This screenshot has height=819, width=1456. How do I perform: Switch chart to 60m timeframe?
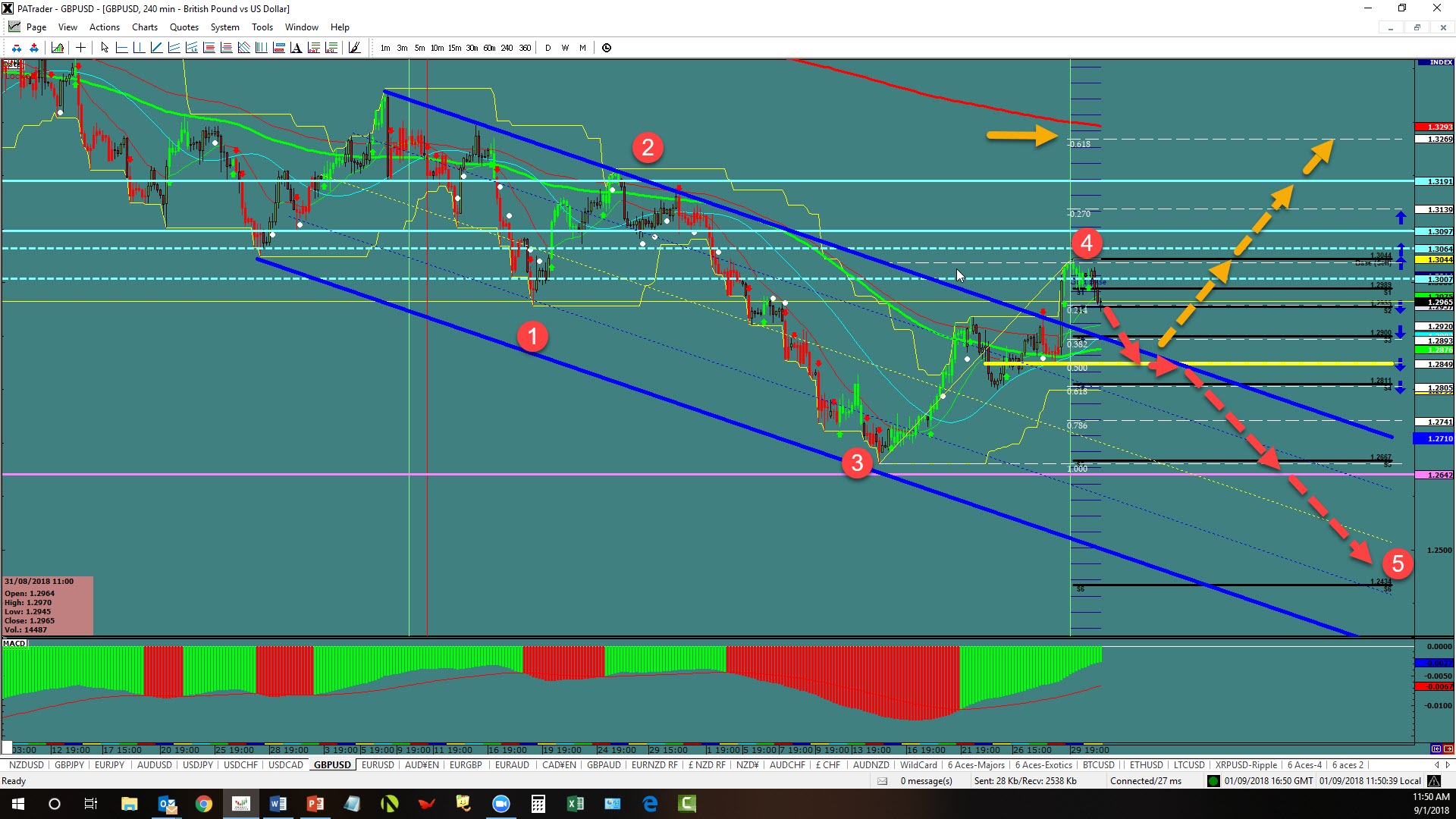click(489, 48)
